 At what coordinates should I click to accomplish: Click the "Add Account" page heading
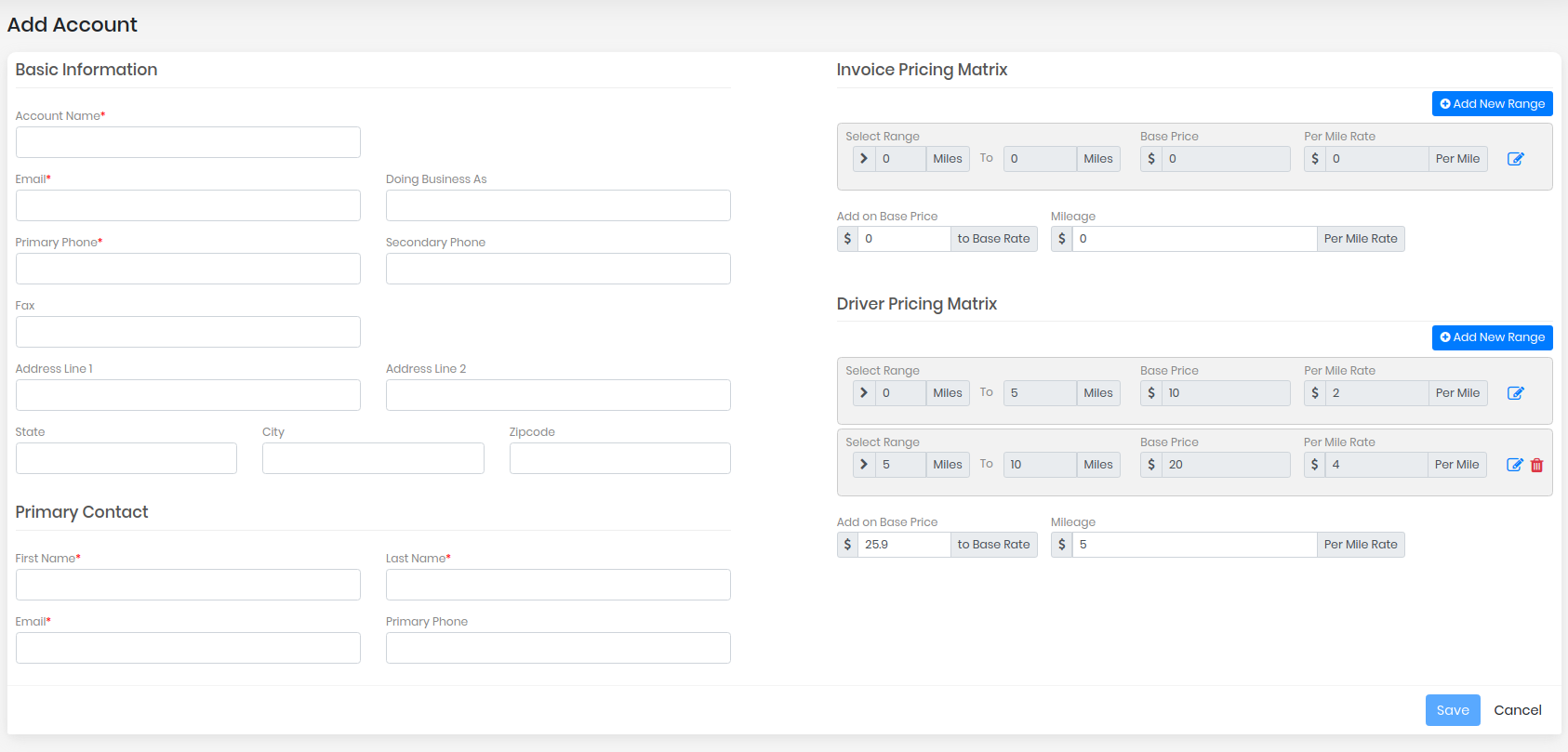73,25
